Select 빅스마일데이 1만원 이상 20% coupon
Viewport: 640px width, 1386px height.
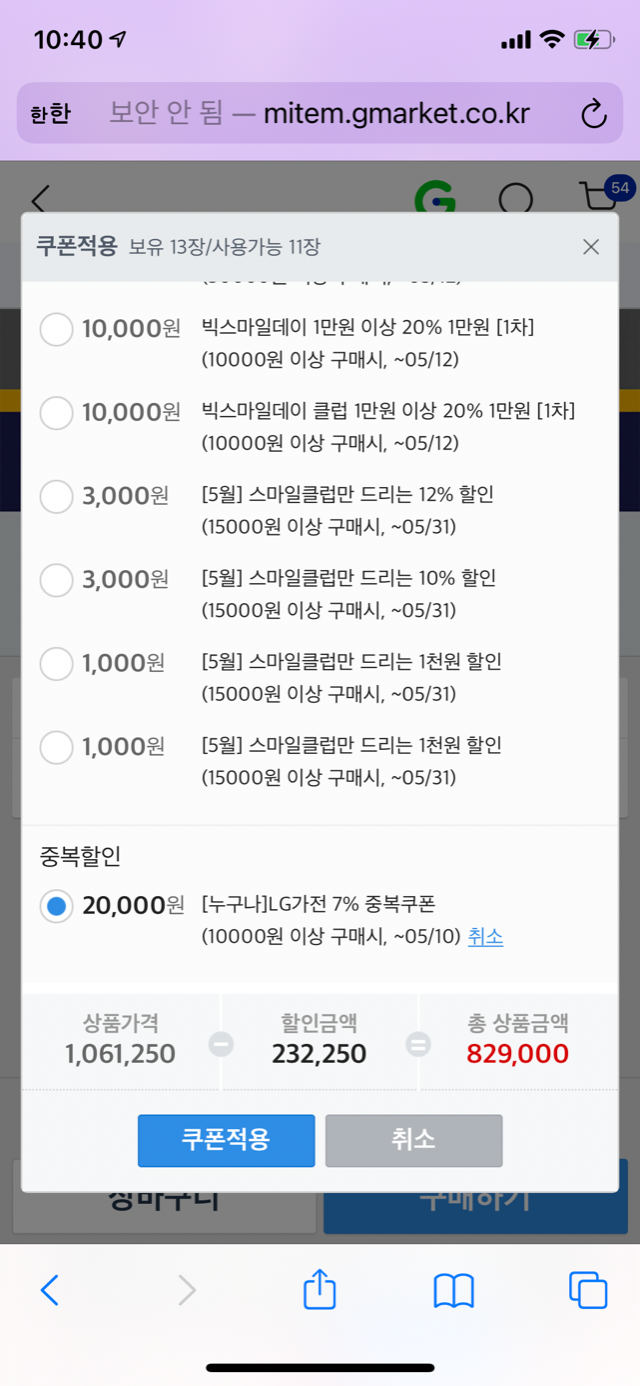56,329
